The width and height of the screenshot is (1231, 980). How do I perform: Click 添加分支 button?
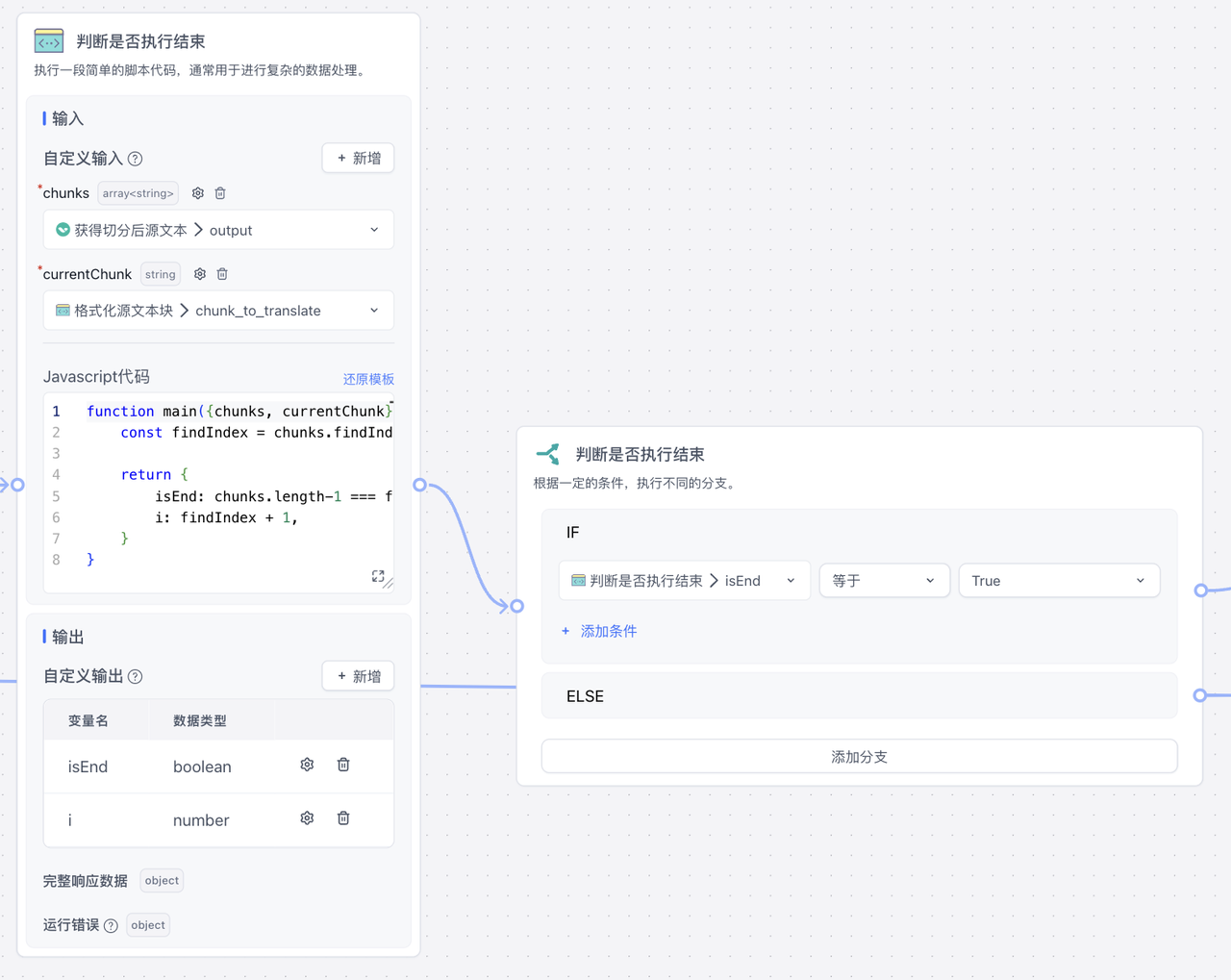859,757
